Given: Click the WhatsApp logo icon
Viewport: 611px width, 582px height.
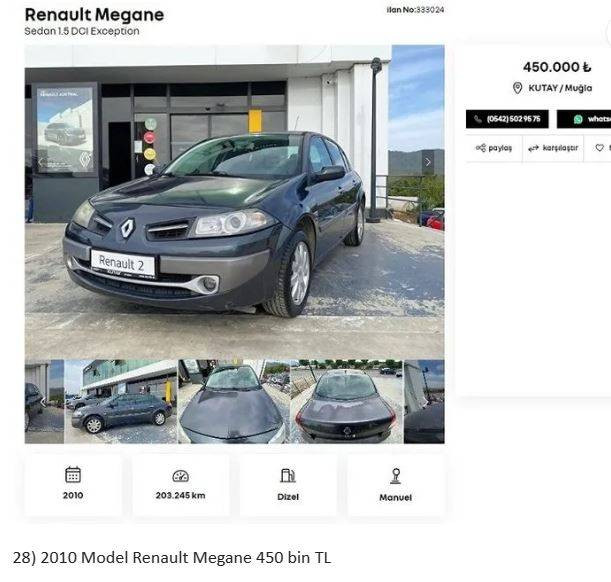Looking at the screenshot, I should (x=578, y=119).
